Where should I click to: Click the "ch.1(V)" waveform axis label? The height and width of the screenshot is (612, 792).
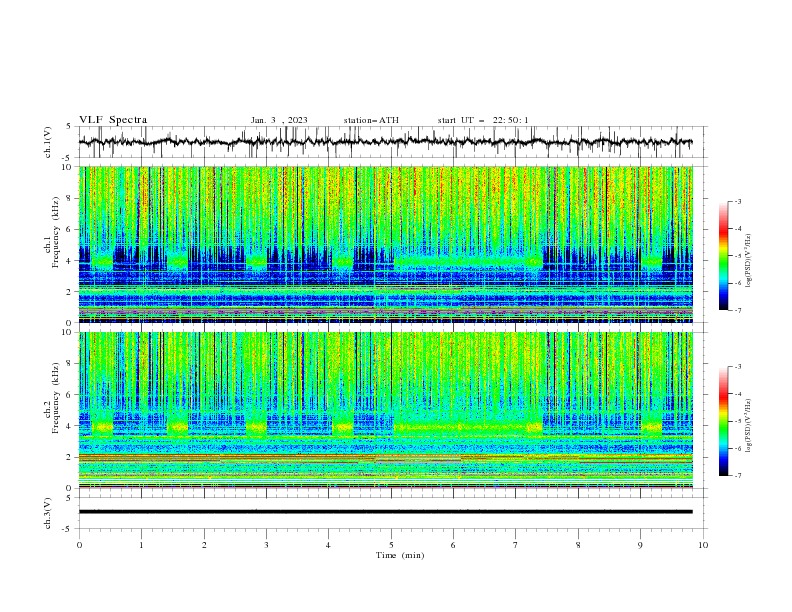[48, 142]
